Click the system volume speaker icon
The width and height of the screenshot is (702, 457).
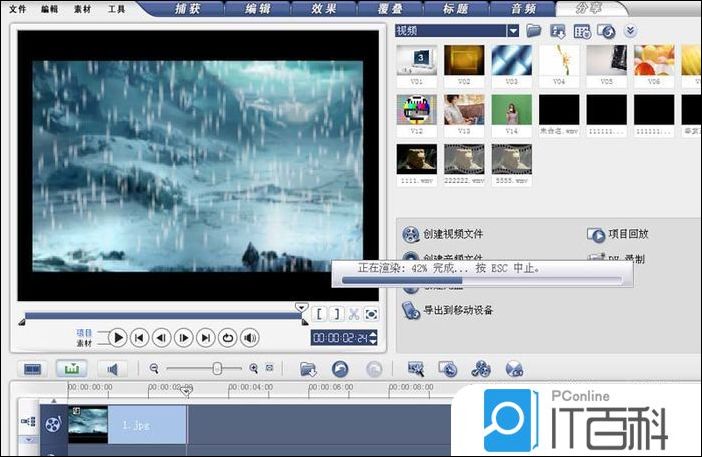point(250,338)
